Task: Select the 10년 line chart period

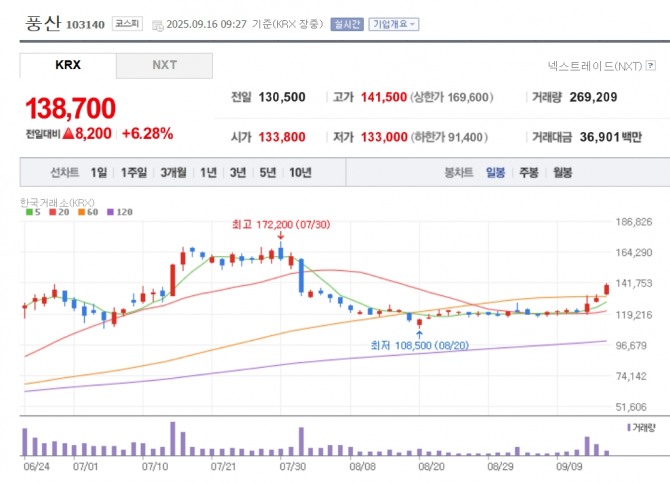Action: 300,172
